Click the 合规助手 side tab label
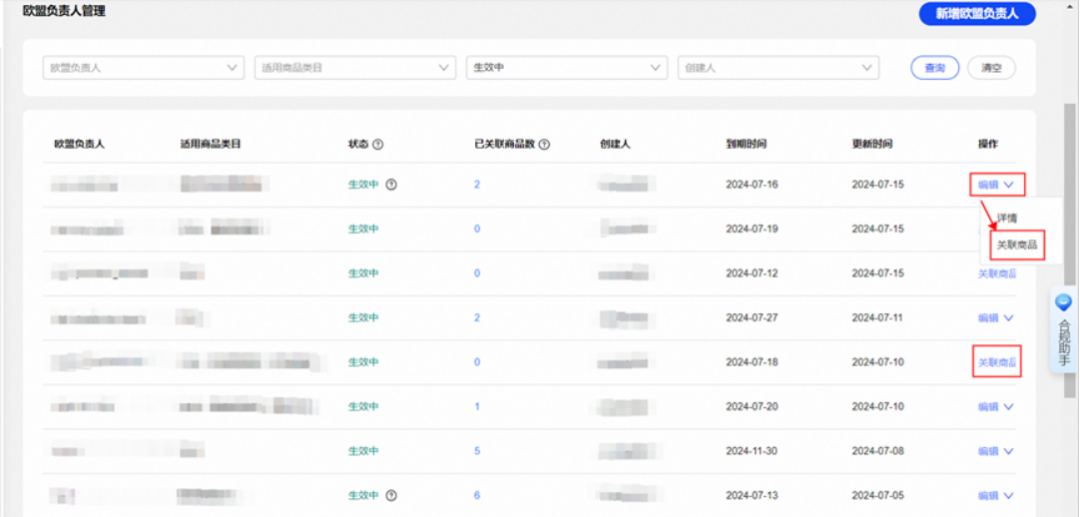This screenshot has width=1080, height=517. (1063, 342)
